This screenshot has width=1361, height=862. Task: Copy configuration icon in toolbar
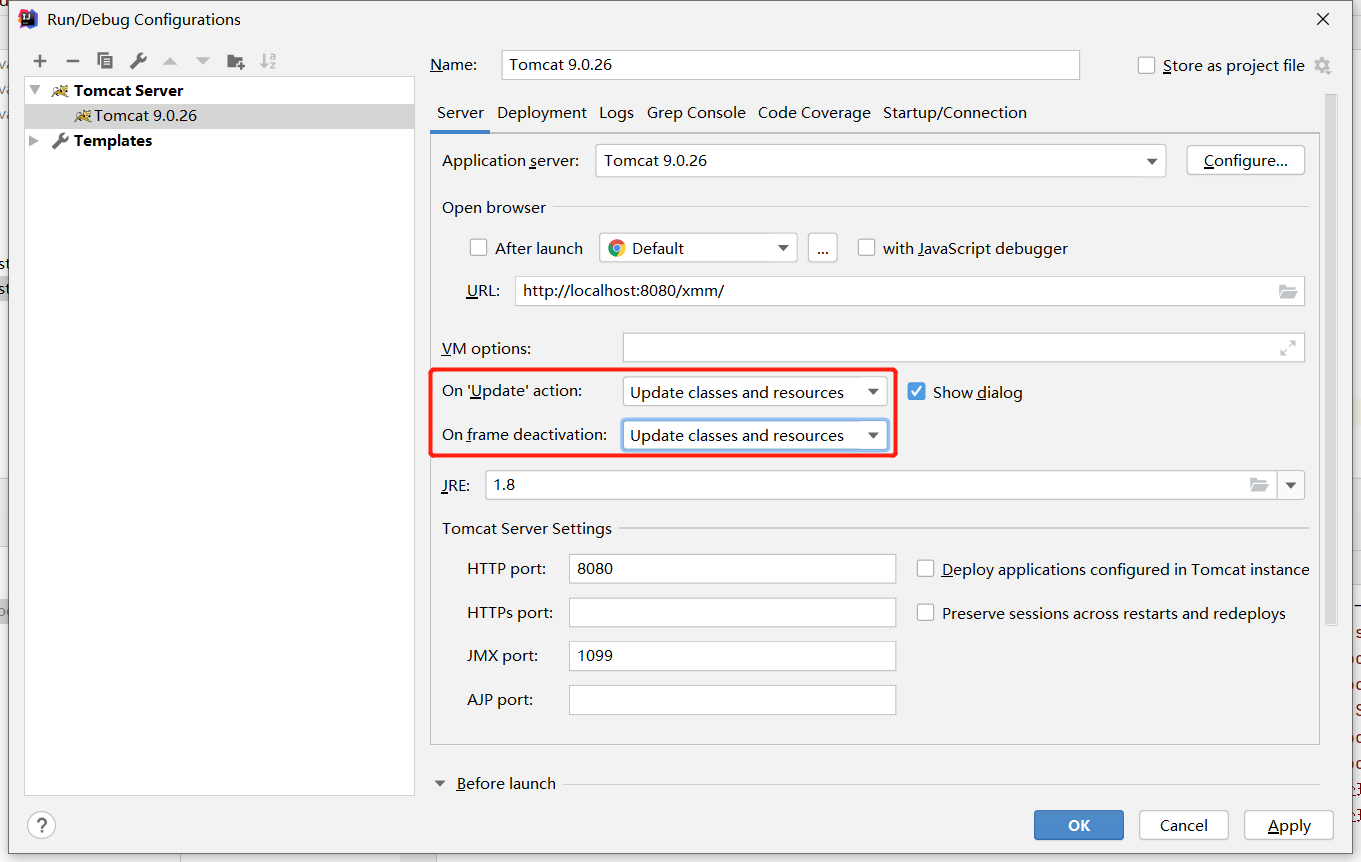click(105, 61)
